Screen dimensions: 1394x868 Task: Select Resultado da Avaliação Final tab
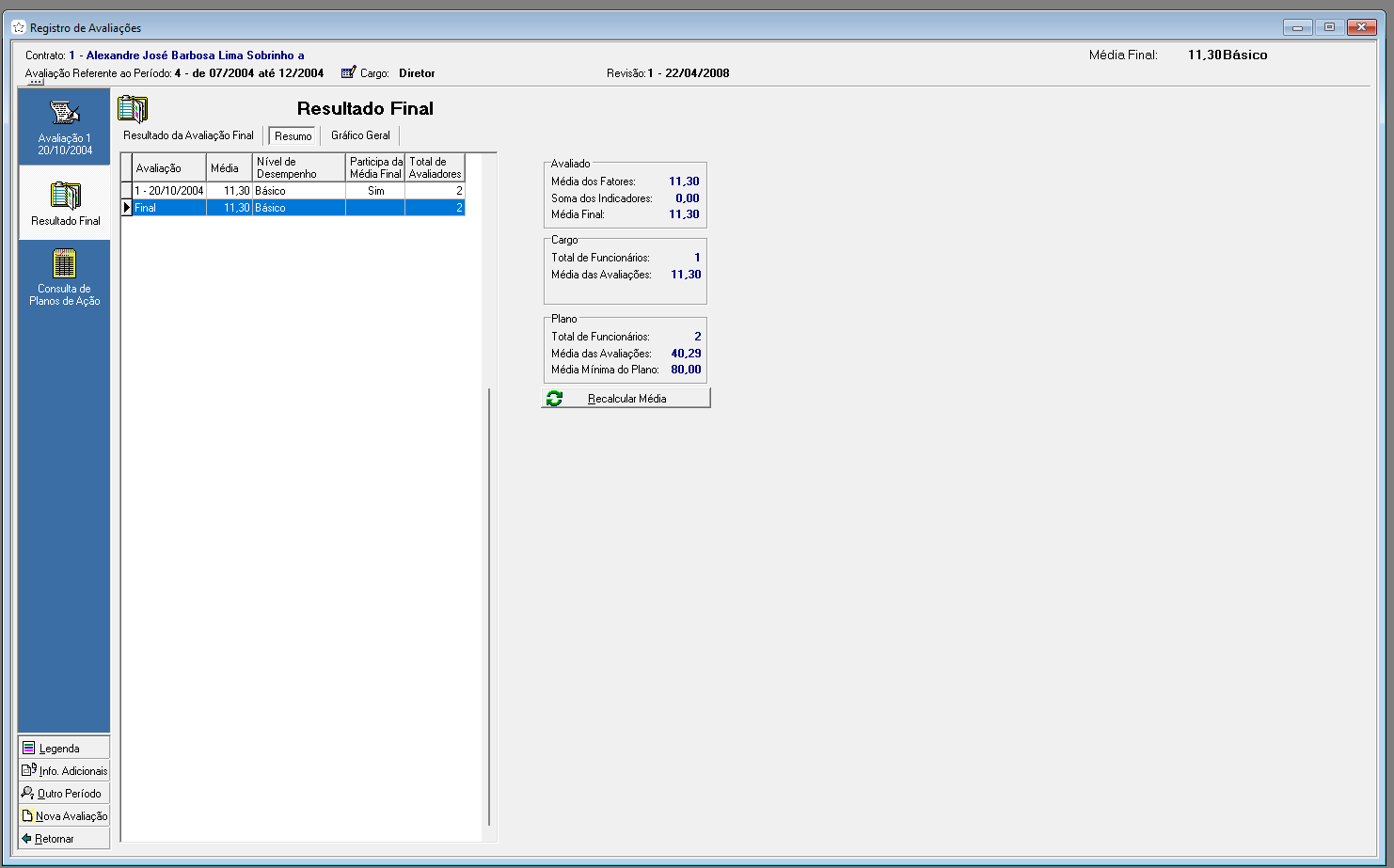tap(188, 135)
